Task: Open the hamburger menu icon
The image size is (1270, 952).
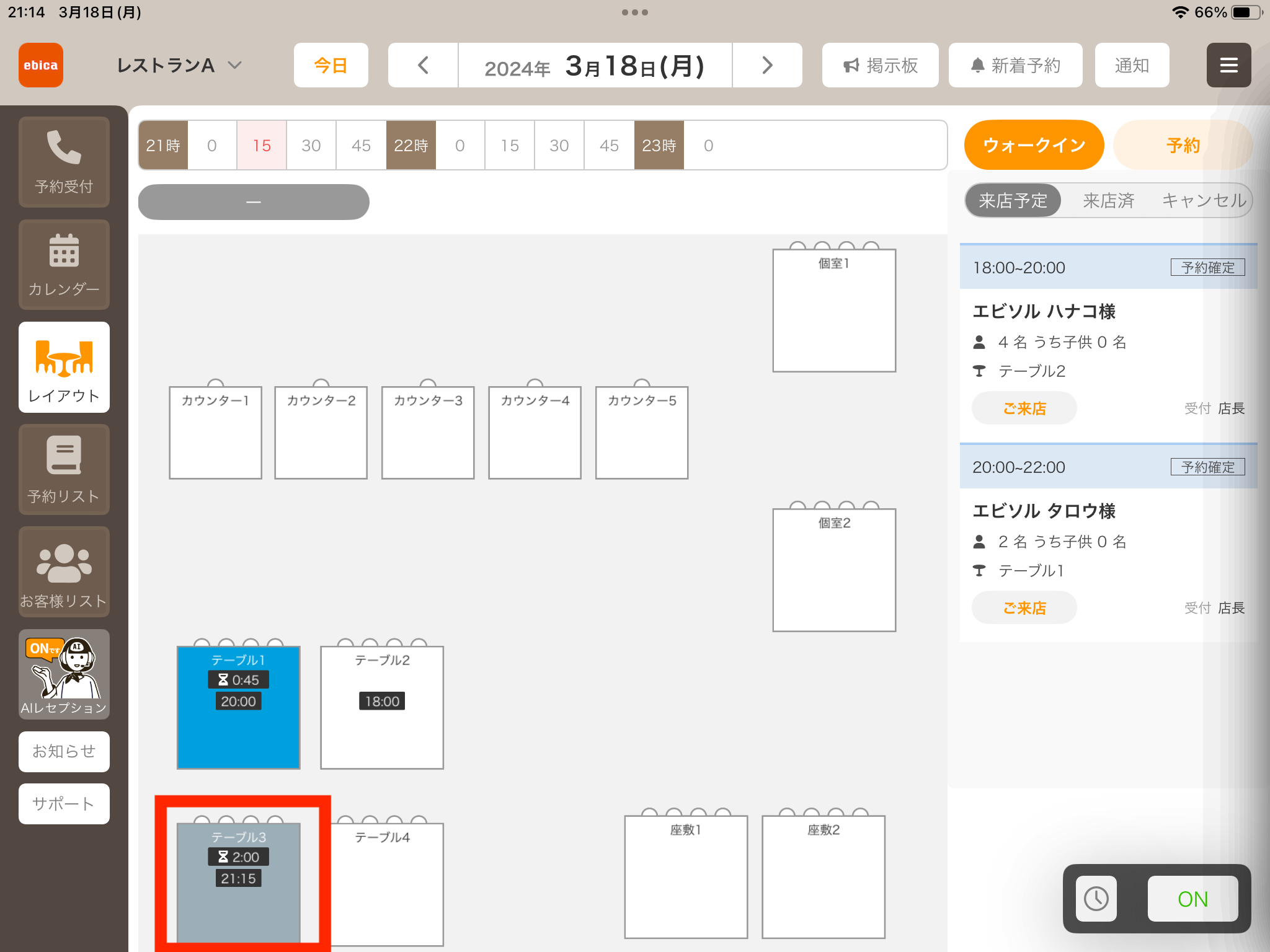Action: (1228, 65)
